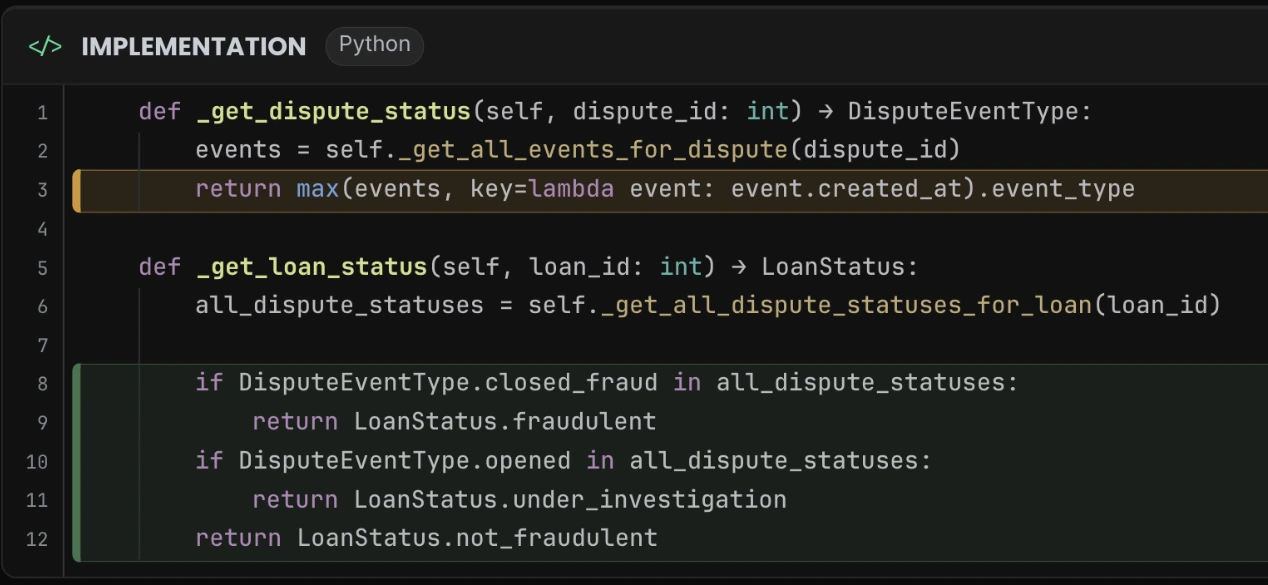The image size is (1268, 585).
Task: Click the DisputeEventType return type annotation on line 1
Action: point(962,112)
